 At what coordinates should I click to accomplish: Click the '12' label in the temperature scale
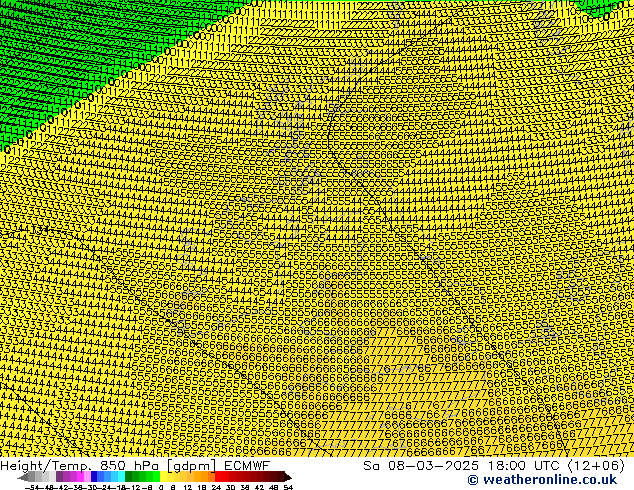click(188, 487)
